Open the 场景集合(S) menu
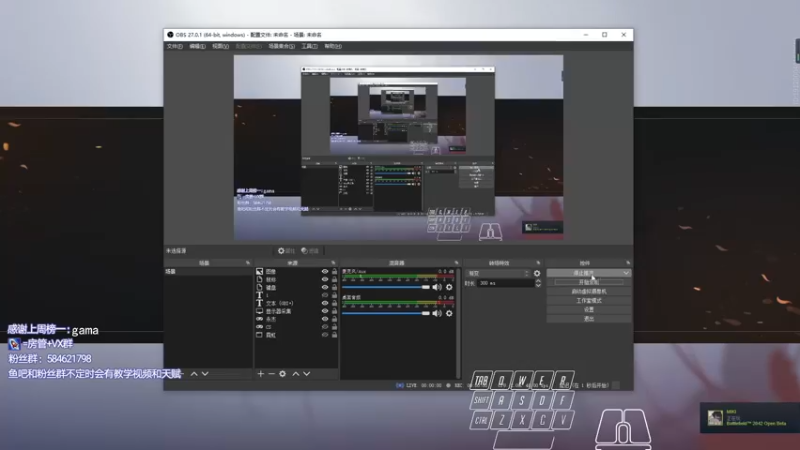Image resolution: width=800 pixels, height=450 pixels. point(282,46)
